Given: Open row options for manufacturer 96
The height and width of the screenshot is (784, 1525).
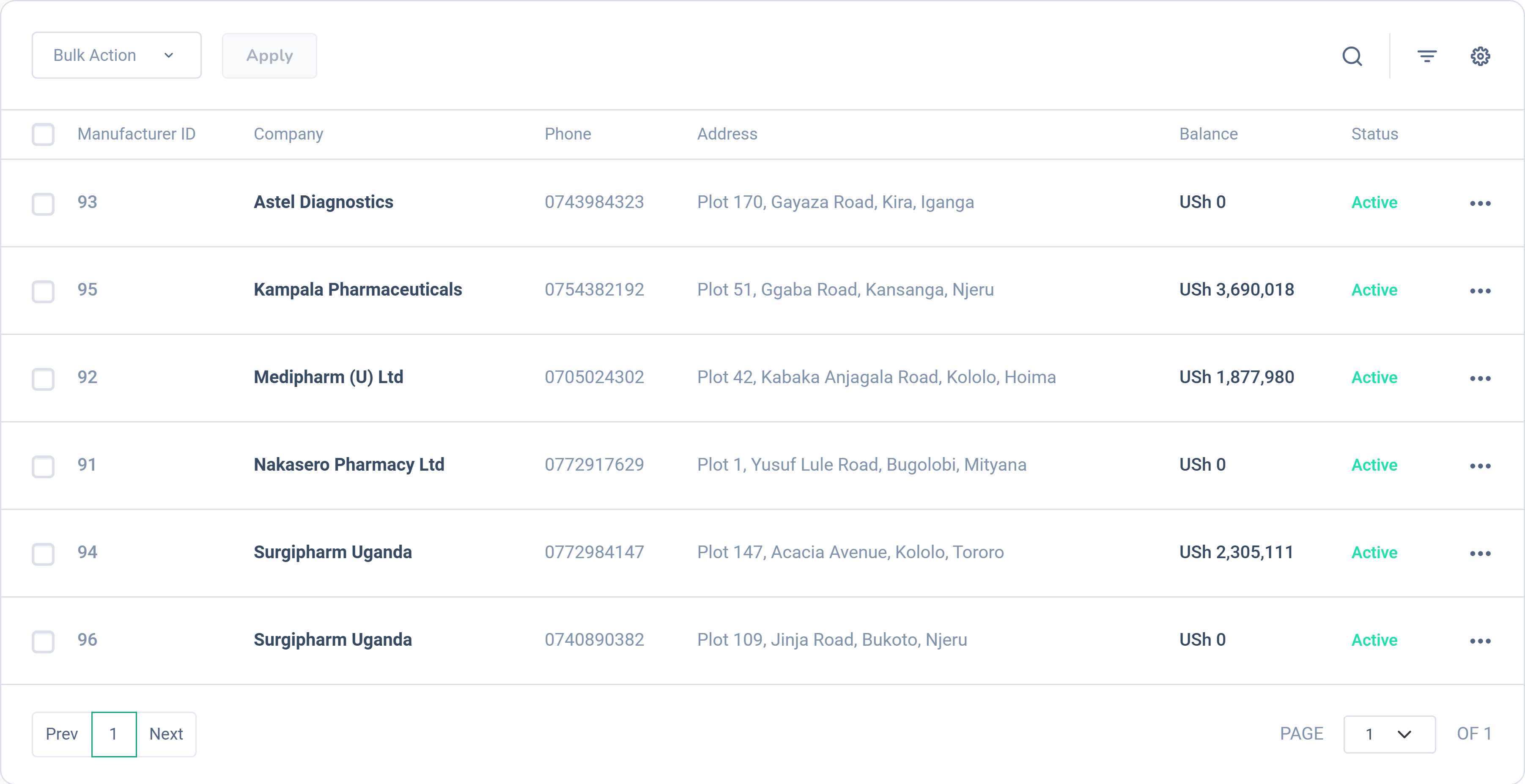Looking at the screenshot, I should (x=1480, y=641).
